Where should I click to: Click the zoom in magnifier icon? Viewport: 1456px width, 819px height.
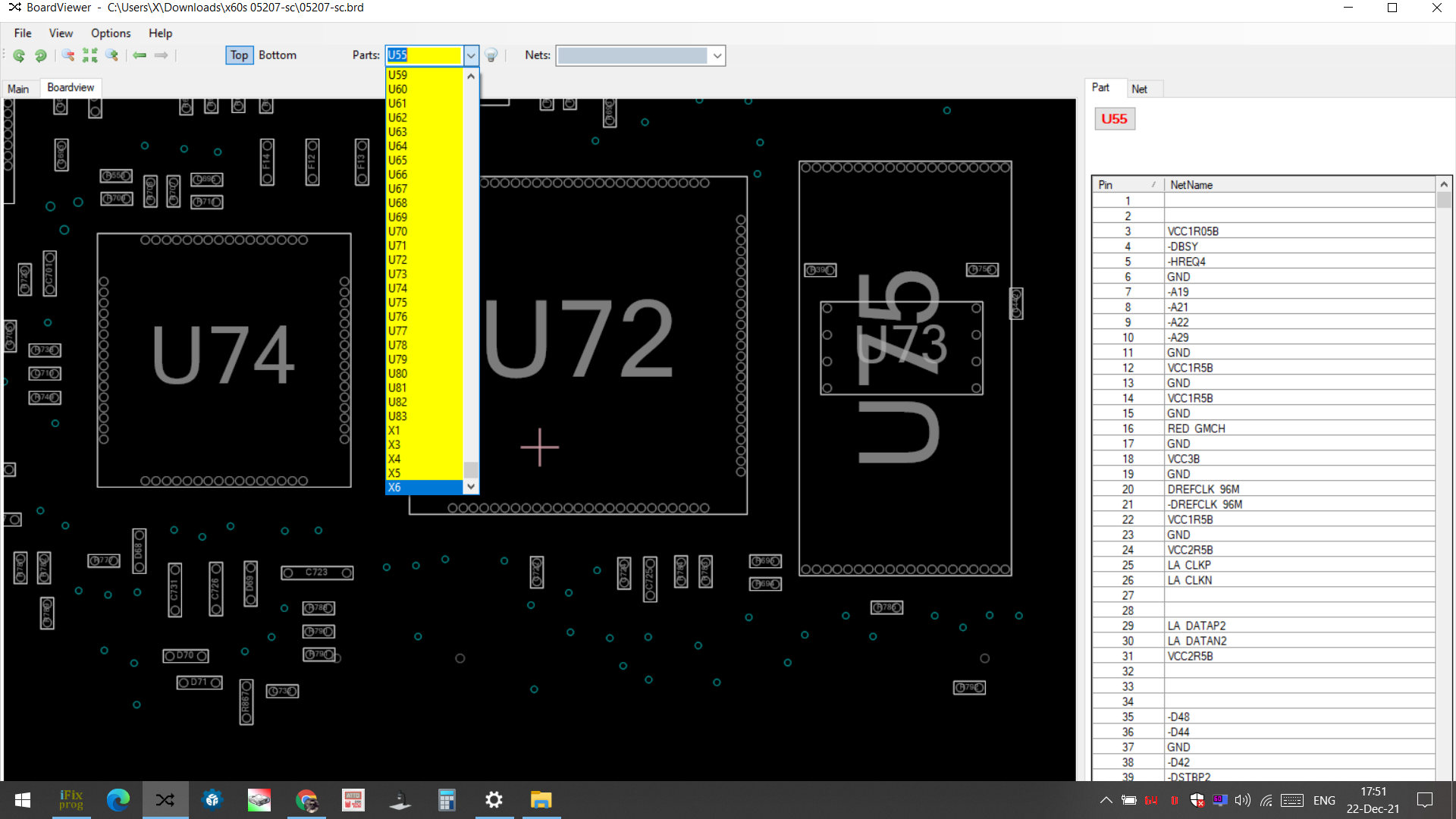pos(112,55)
